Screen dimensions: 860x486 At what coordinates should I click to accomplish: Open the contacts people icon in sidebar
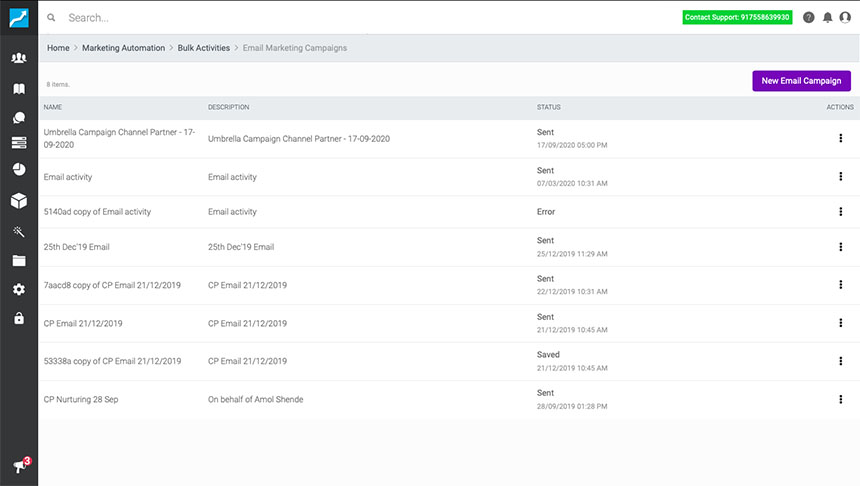point(18,59)
